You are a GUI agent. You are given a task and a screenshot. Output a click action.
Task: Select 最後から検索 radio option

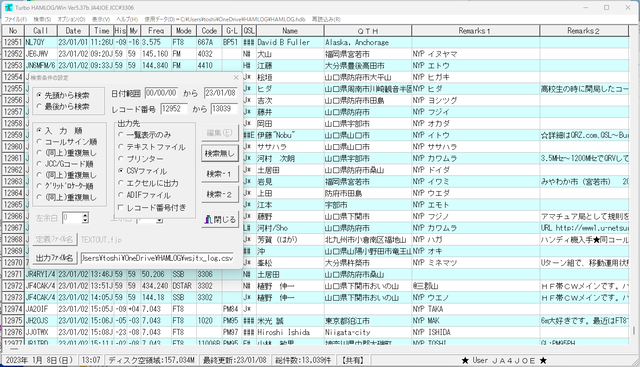tap(63, 107)
